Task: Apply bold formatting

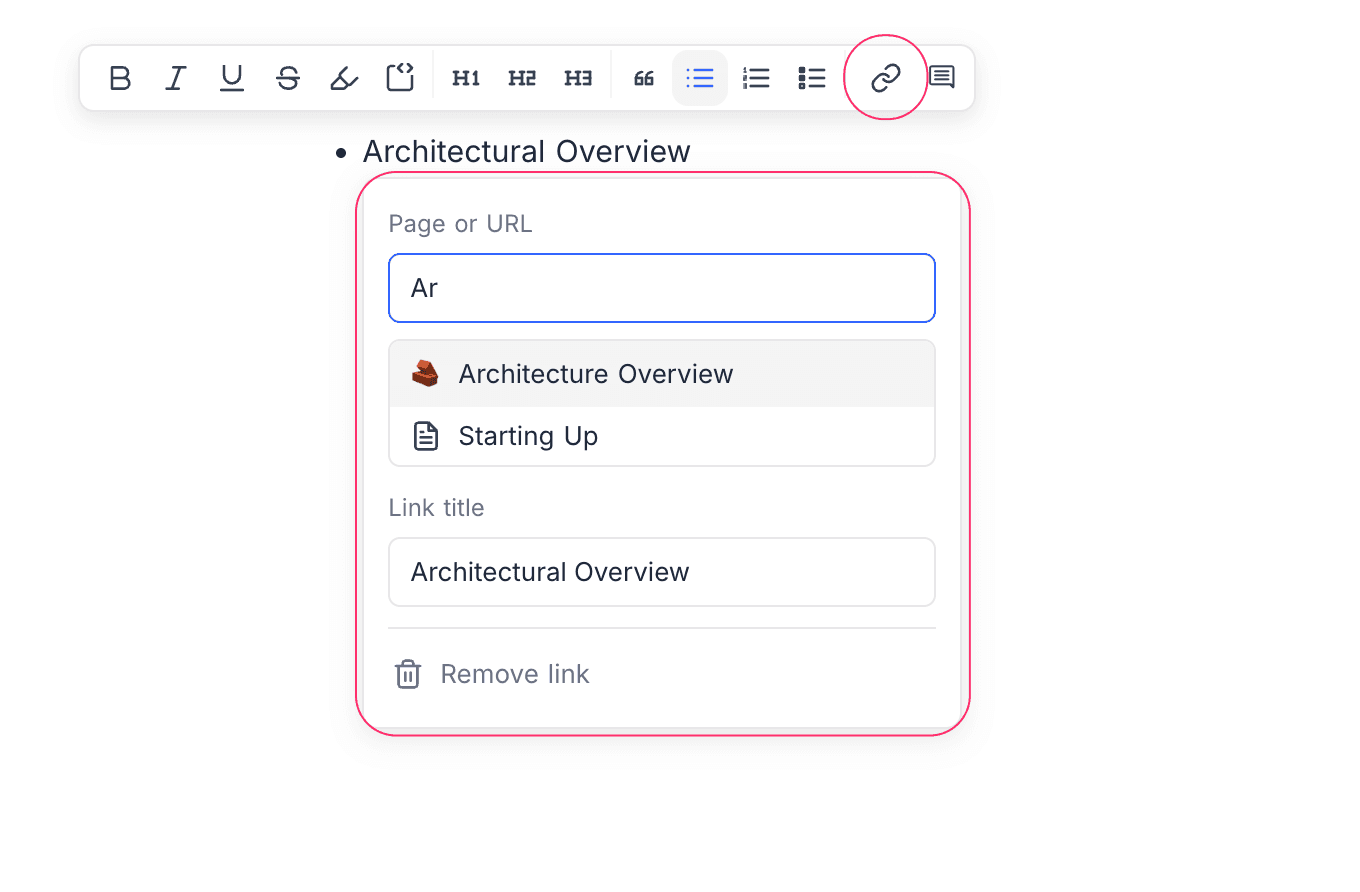Action: point(120,77)
